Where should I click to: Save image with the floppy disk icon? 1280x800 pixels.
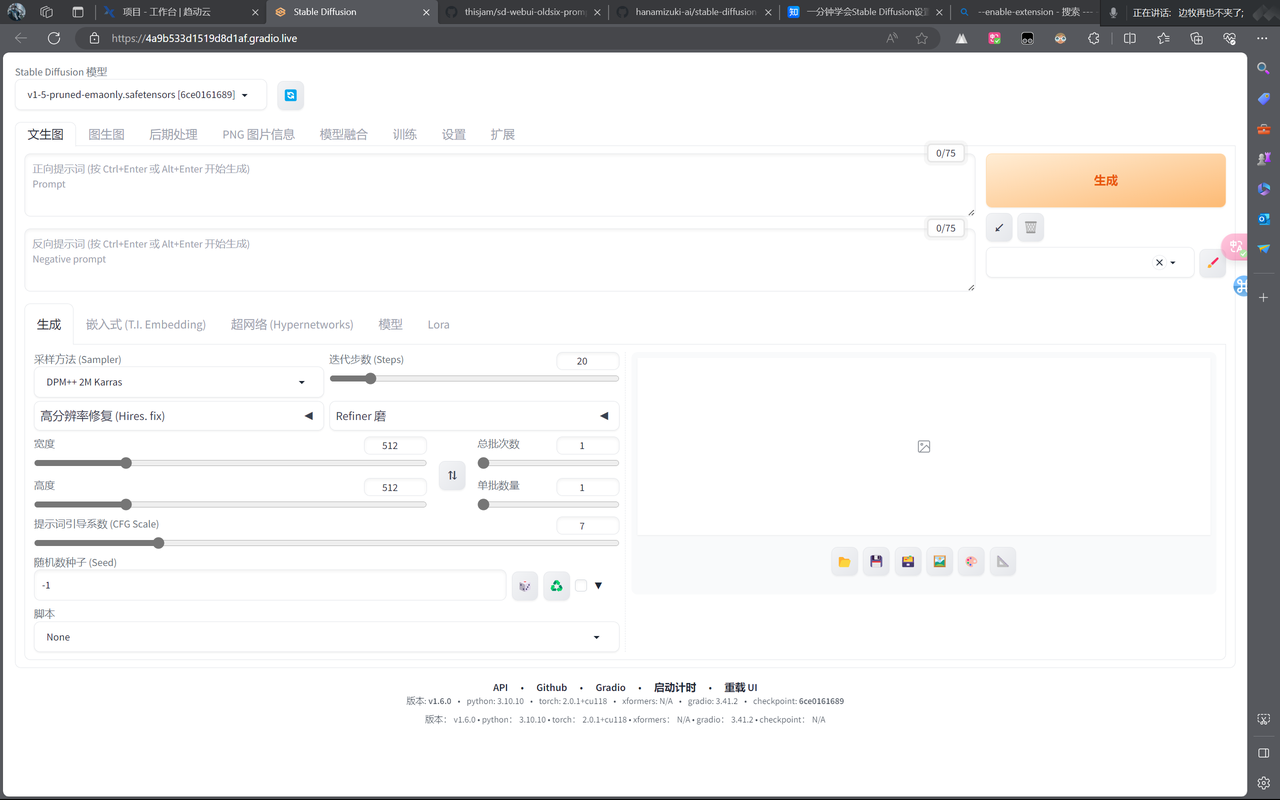[x=876, y=562]
